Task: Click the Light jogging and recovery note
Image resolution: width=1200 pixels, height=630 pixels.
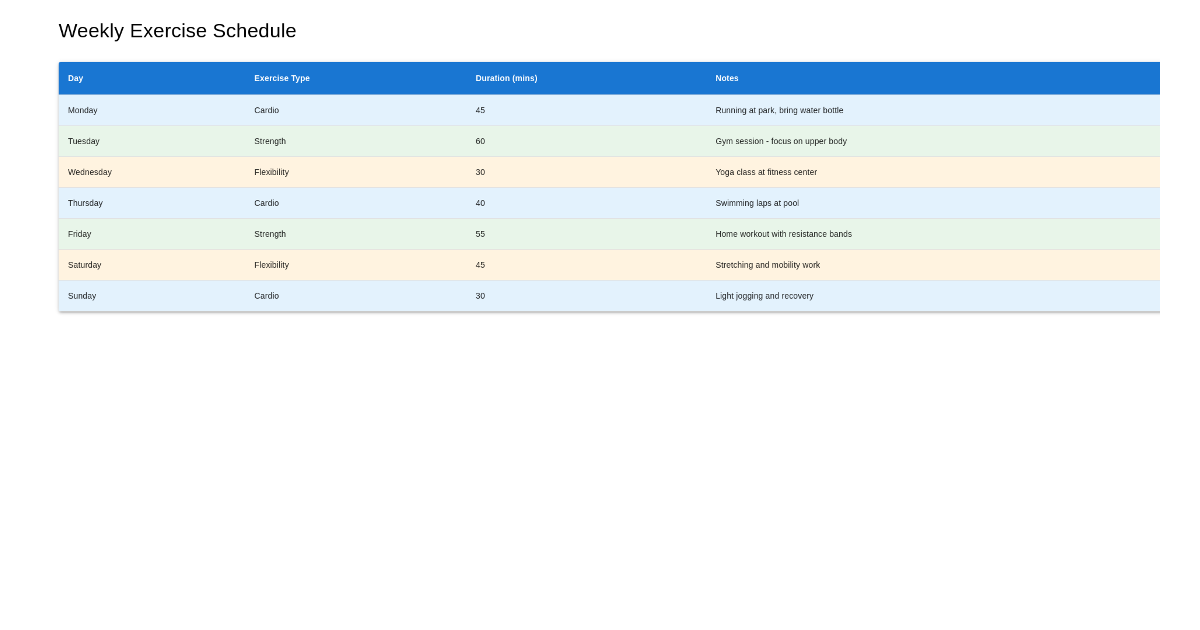Action: coord(765,296)
